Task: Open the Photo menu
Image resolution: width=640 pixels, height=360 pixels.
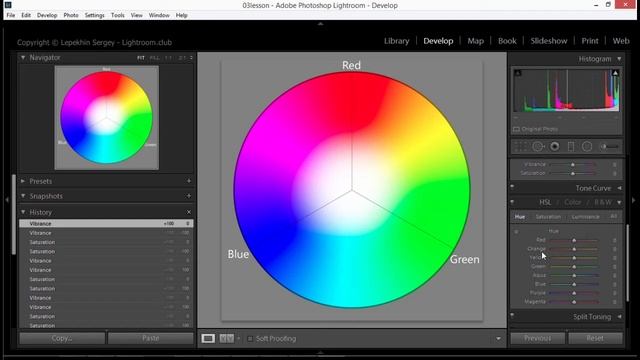Action: [71, 15]
